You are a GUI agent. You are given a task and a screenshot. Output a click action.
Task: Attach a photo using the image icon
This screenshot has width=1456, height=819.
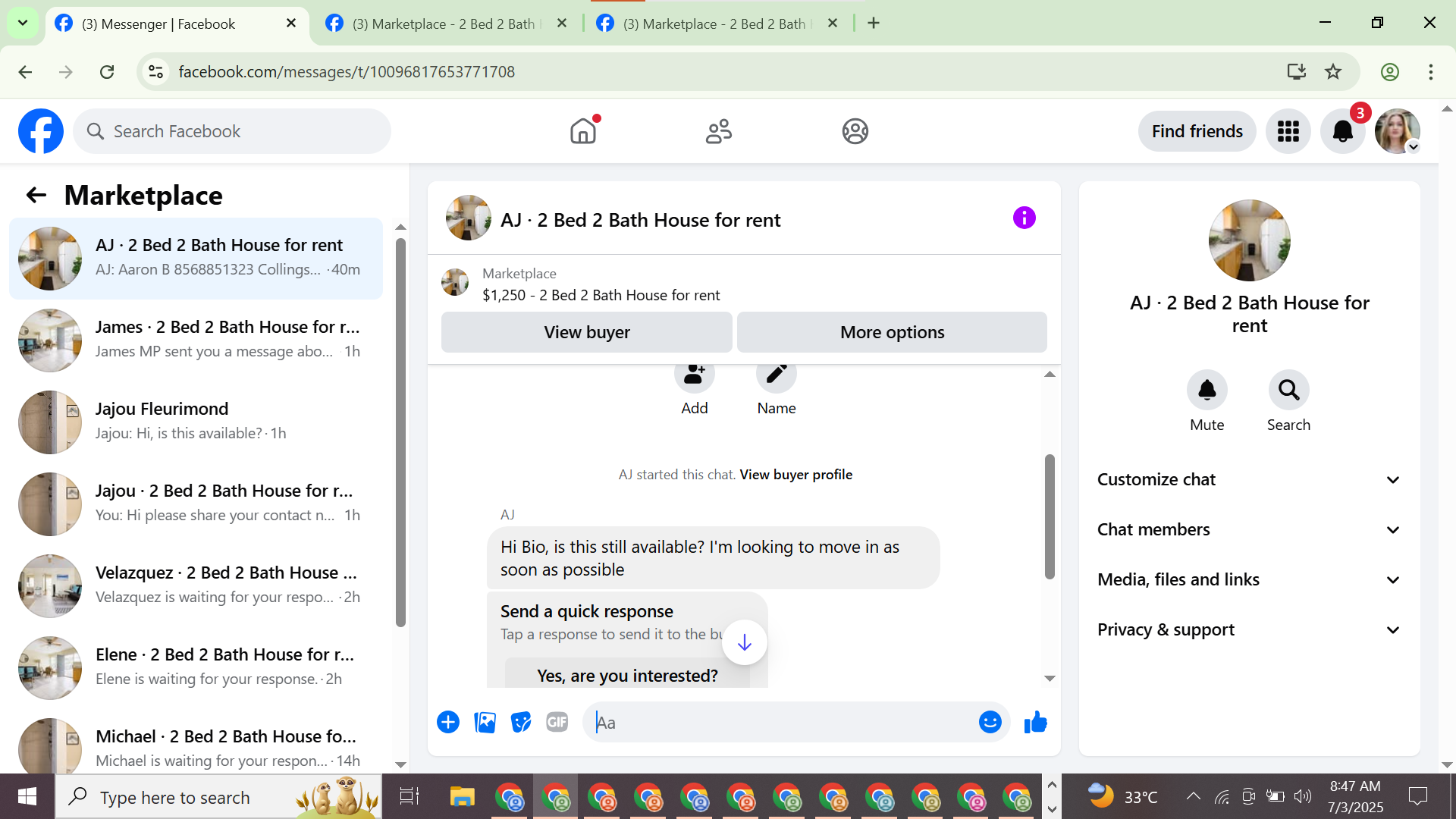pos(485,723)
